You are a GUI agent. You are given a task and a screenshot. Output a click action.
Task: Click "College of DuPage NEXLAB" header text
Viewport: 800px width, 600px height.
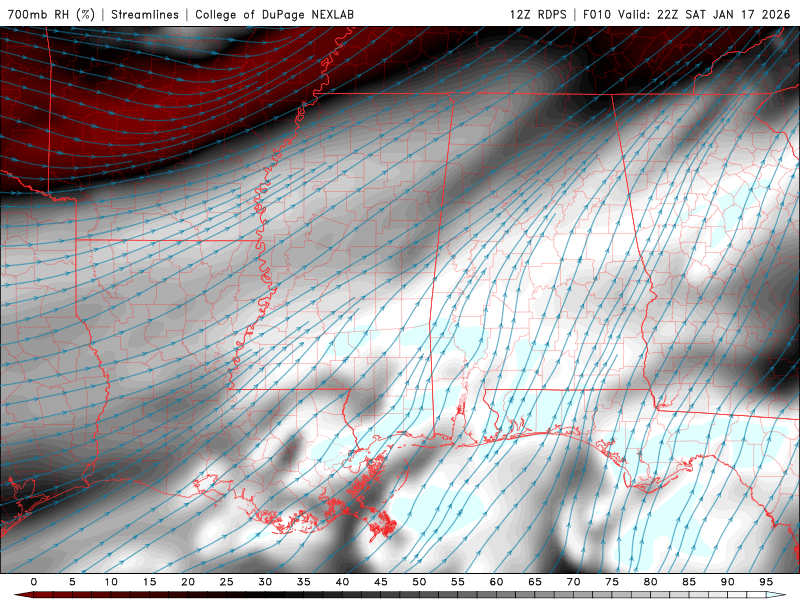pos(274,14)
